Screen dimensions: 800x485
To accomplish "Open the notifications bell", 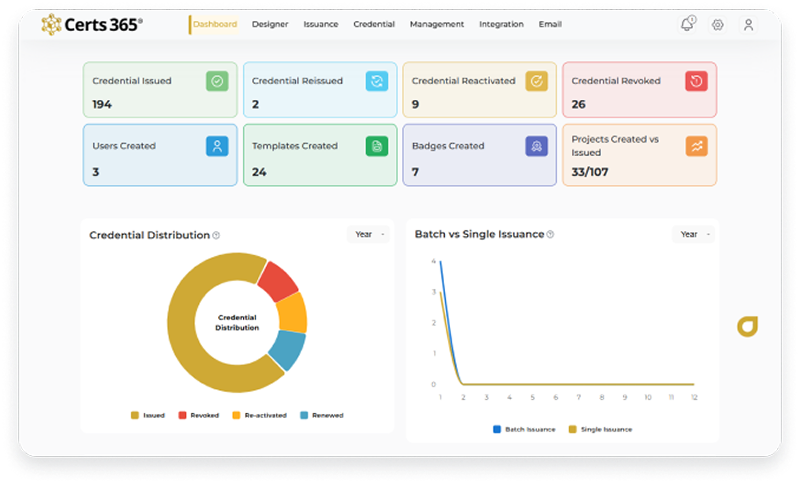I will point(688,24).
